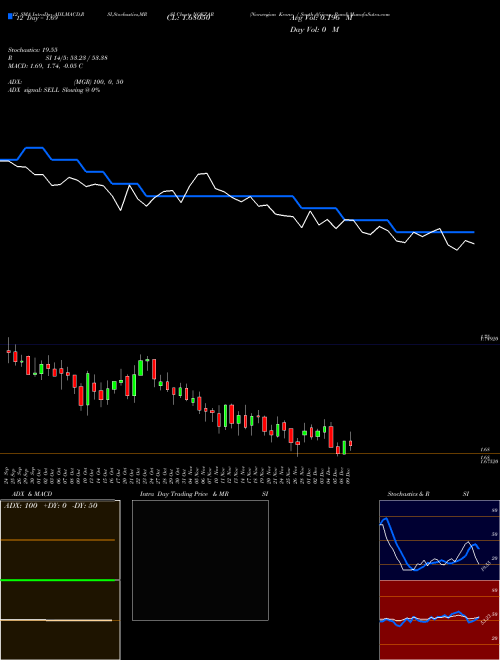Click 'Intra Day Trading Price & MR' title
This screenshot has width=500, height=660.
[x=184, y=494]
